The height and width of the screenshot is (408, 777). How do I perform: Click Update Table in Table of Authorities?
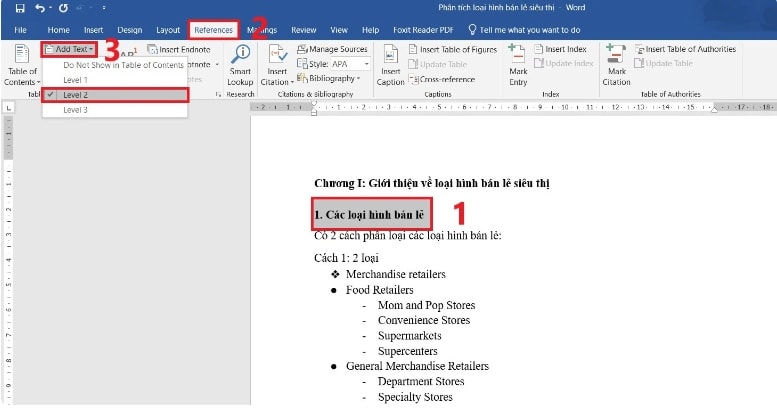664,63
